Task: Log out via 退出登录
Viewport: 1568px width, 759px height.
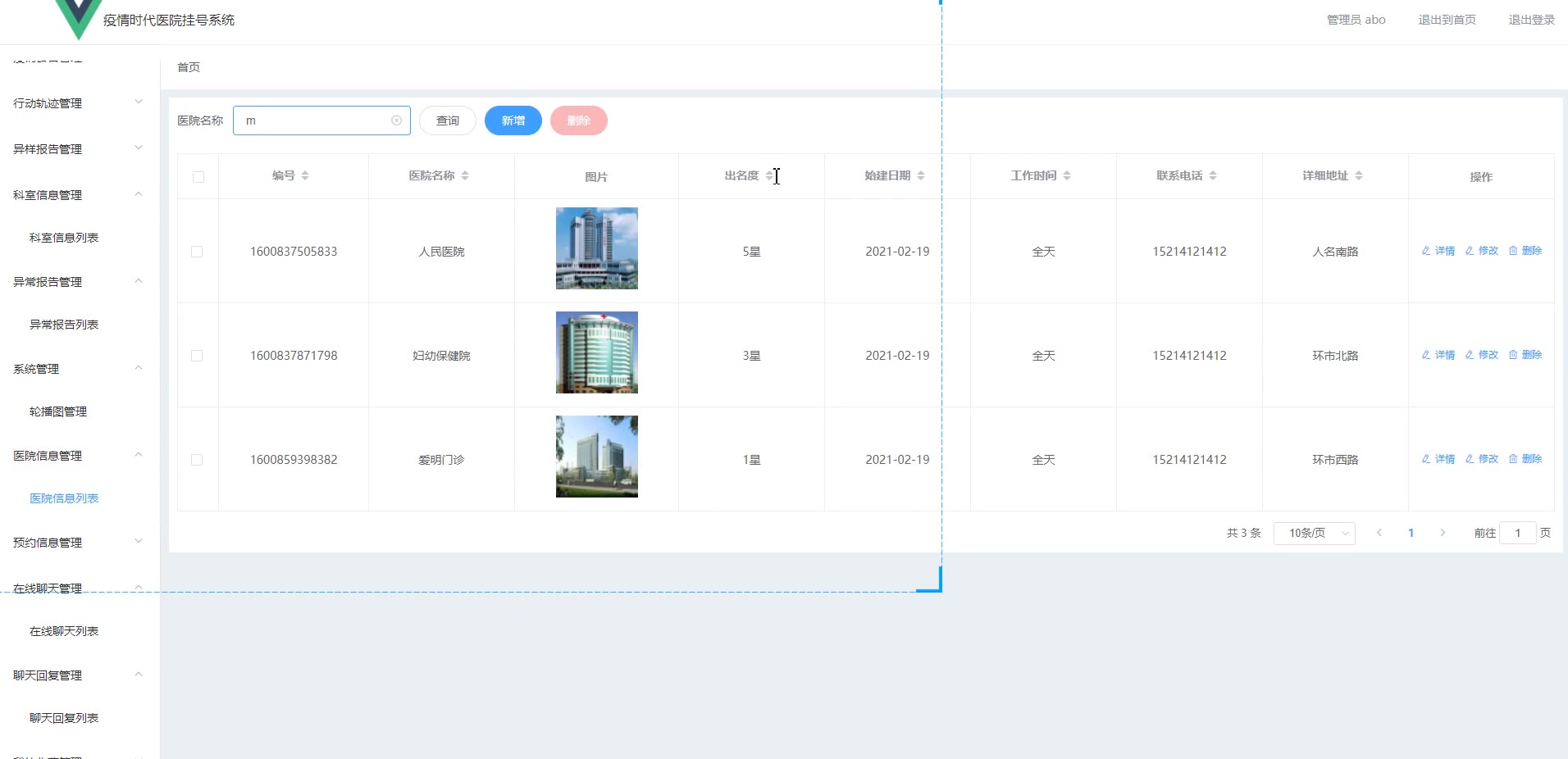Action: click(x=1532, y=20)
